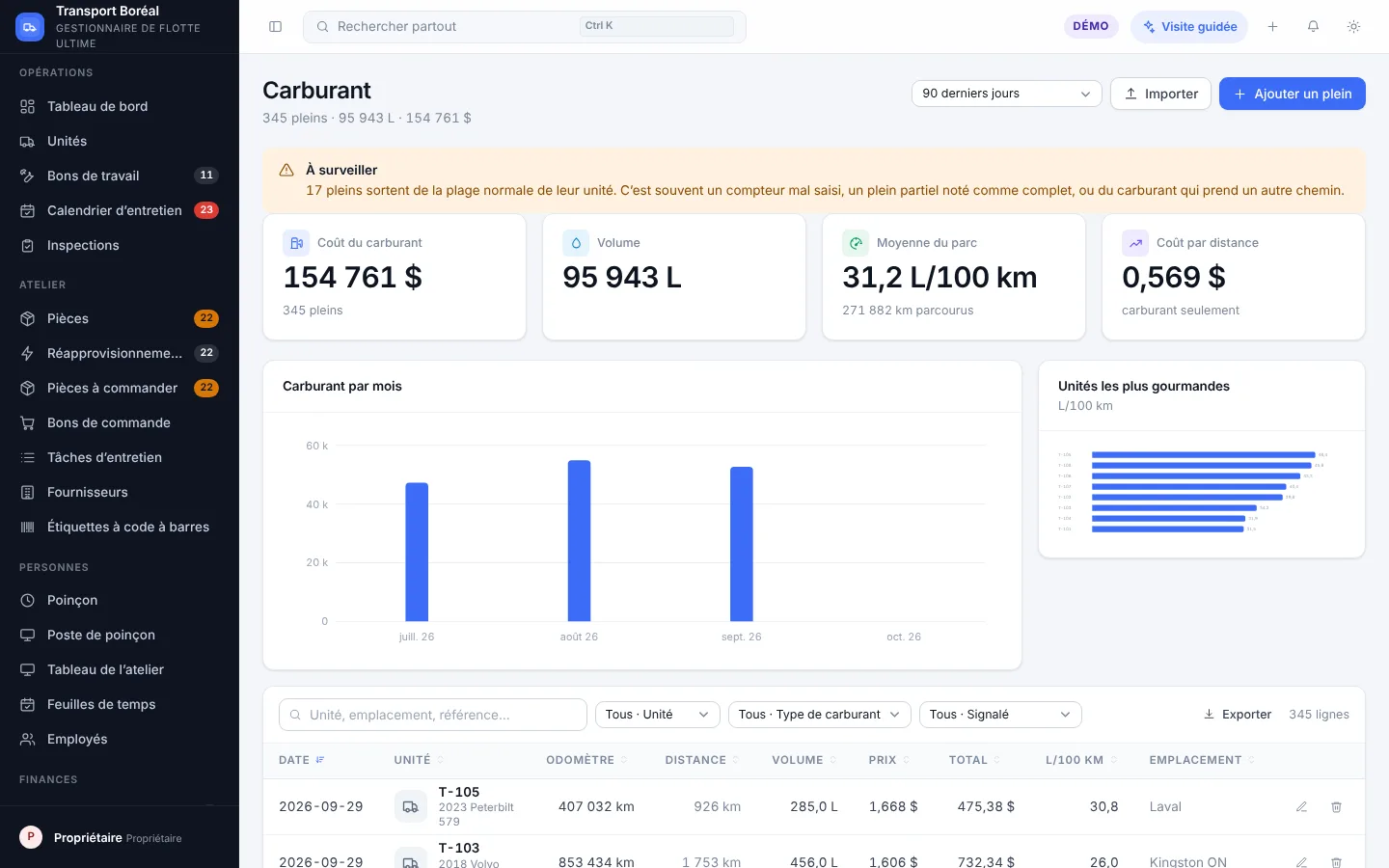Open the 90 derniers jours period dropdown
The width and height of the screenshot is (1389, 868).
tap(1006, 94)
